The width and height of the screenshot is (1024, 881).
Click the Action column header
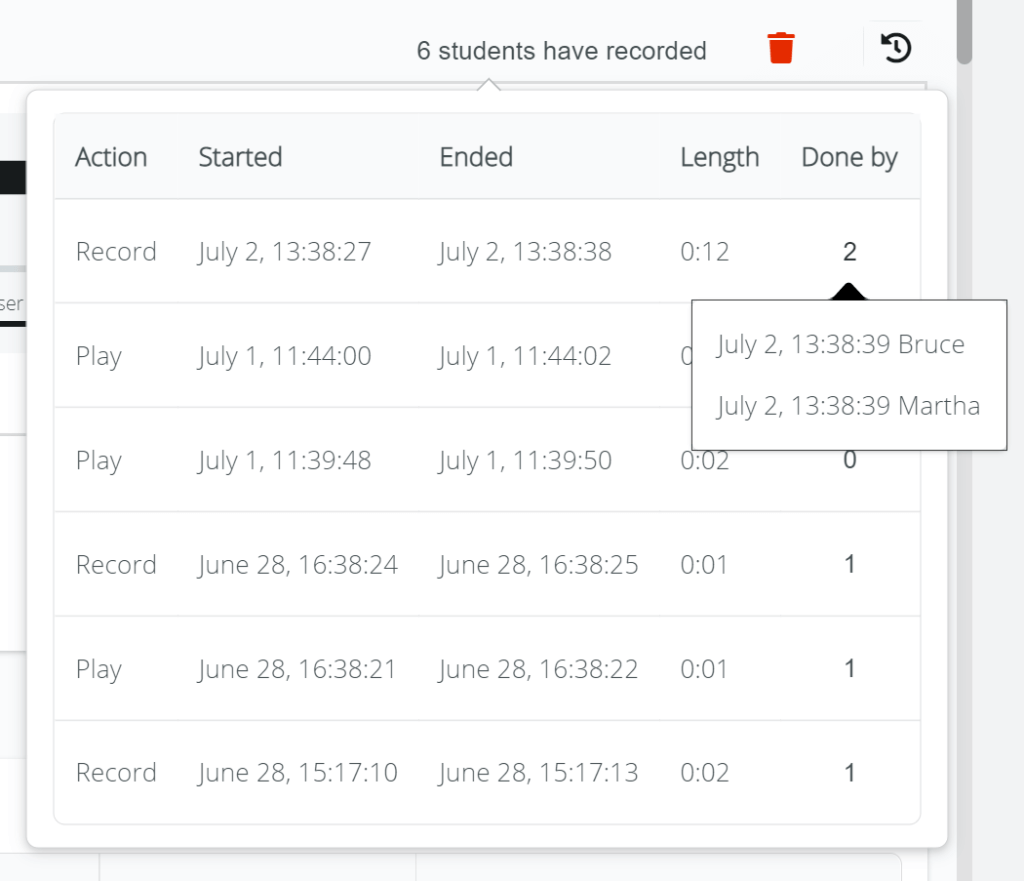tap(111, 157)
